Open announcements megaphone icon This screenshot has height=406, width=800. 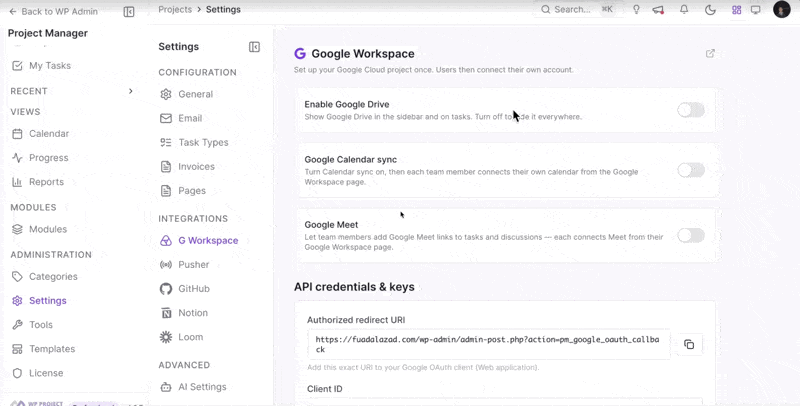658,10
